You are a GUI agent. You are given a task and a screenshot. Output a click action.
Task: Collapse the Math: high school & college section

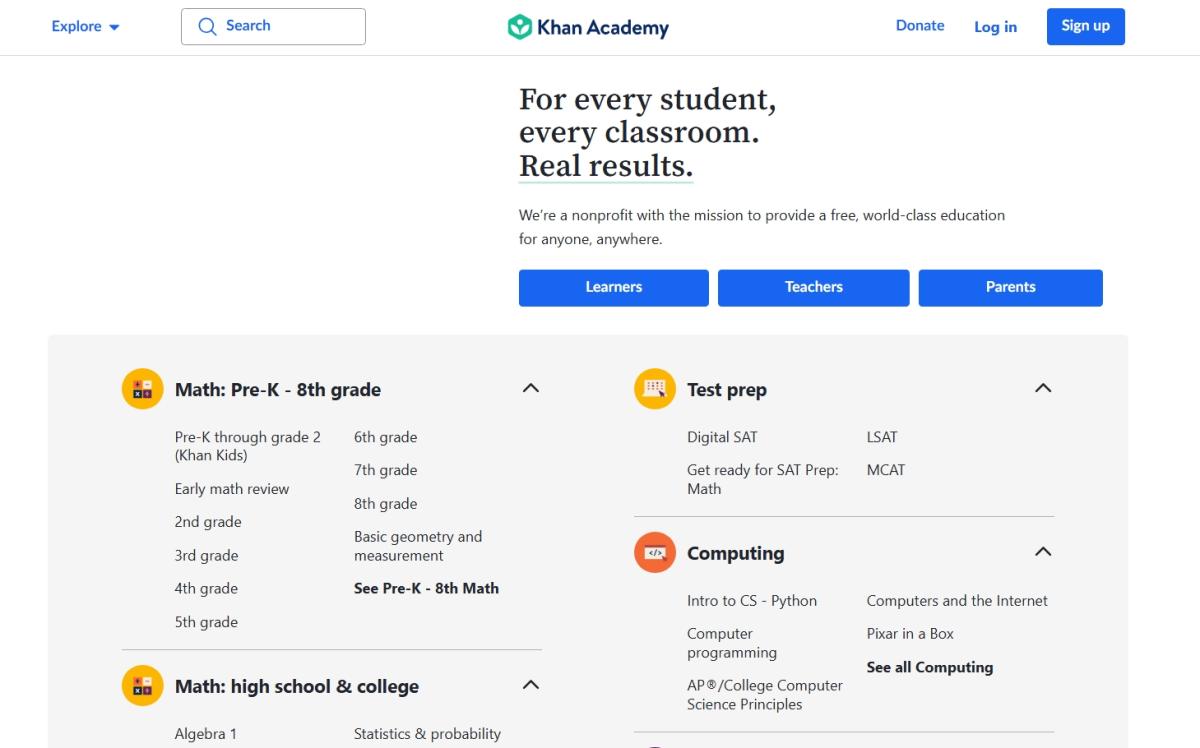(531, 685)
